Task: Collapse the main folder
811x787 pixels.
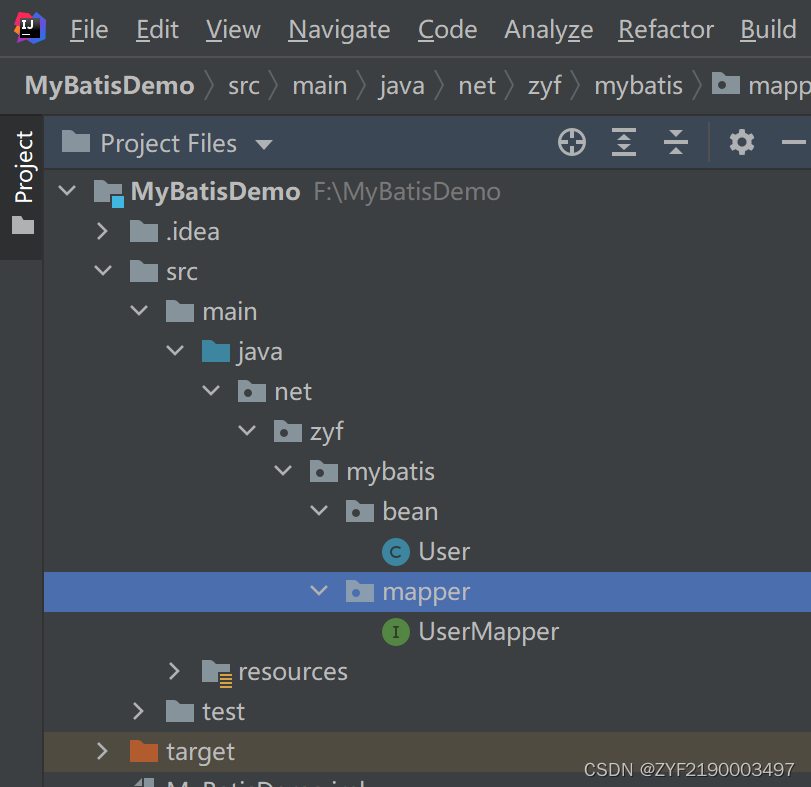Action: (139, 310)
